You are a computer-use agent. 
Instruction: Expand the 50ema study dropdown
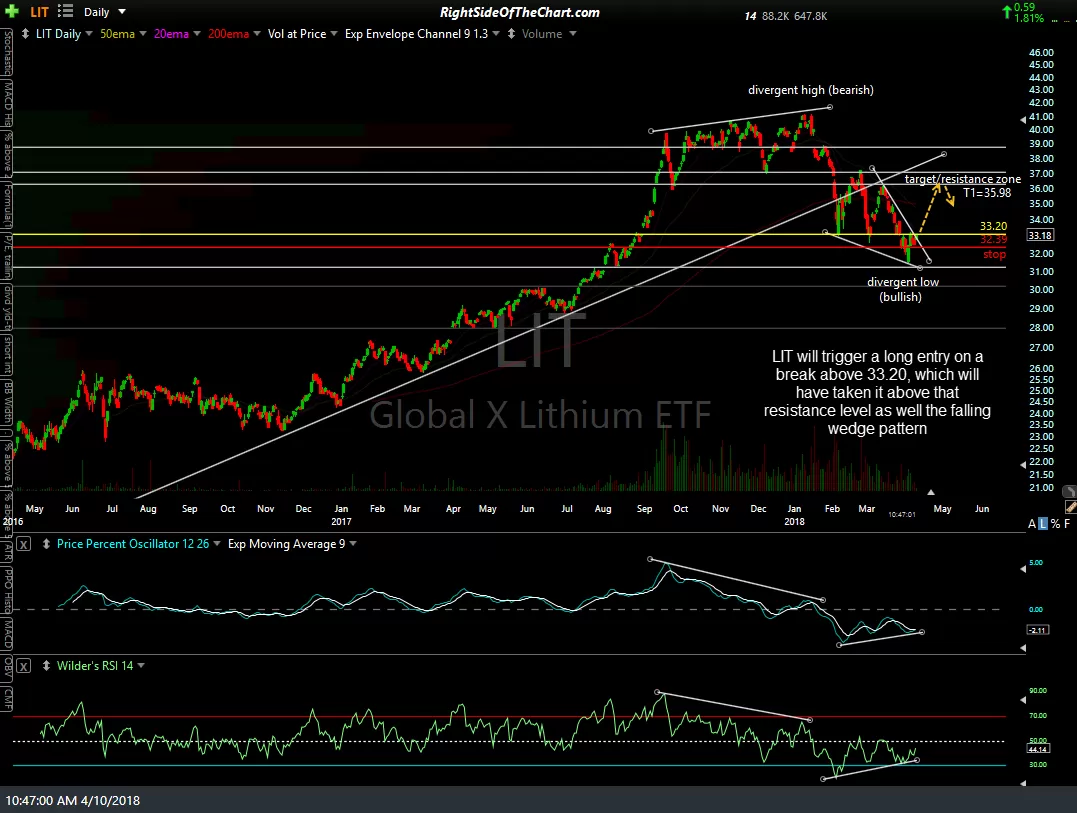143,34
